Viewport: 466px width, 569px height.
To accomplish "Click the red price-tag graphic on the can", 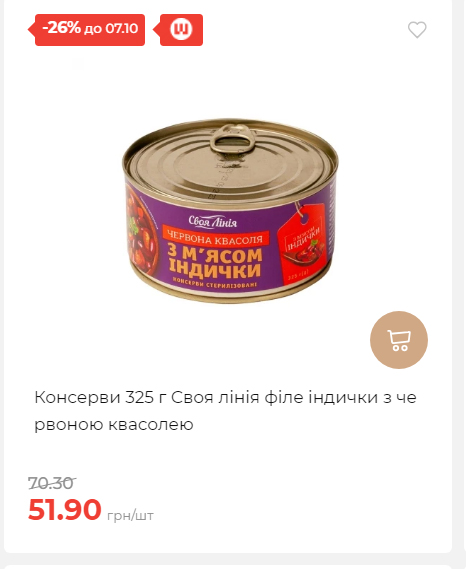I will click(x=303, y=243).
